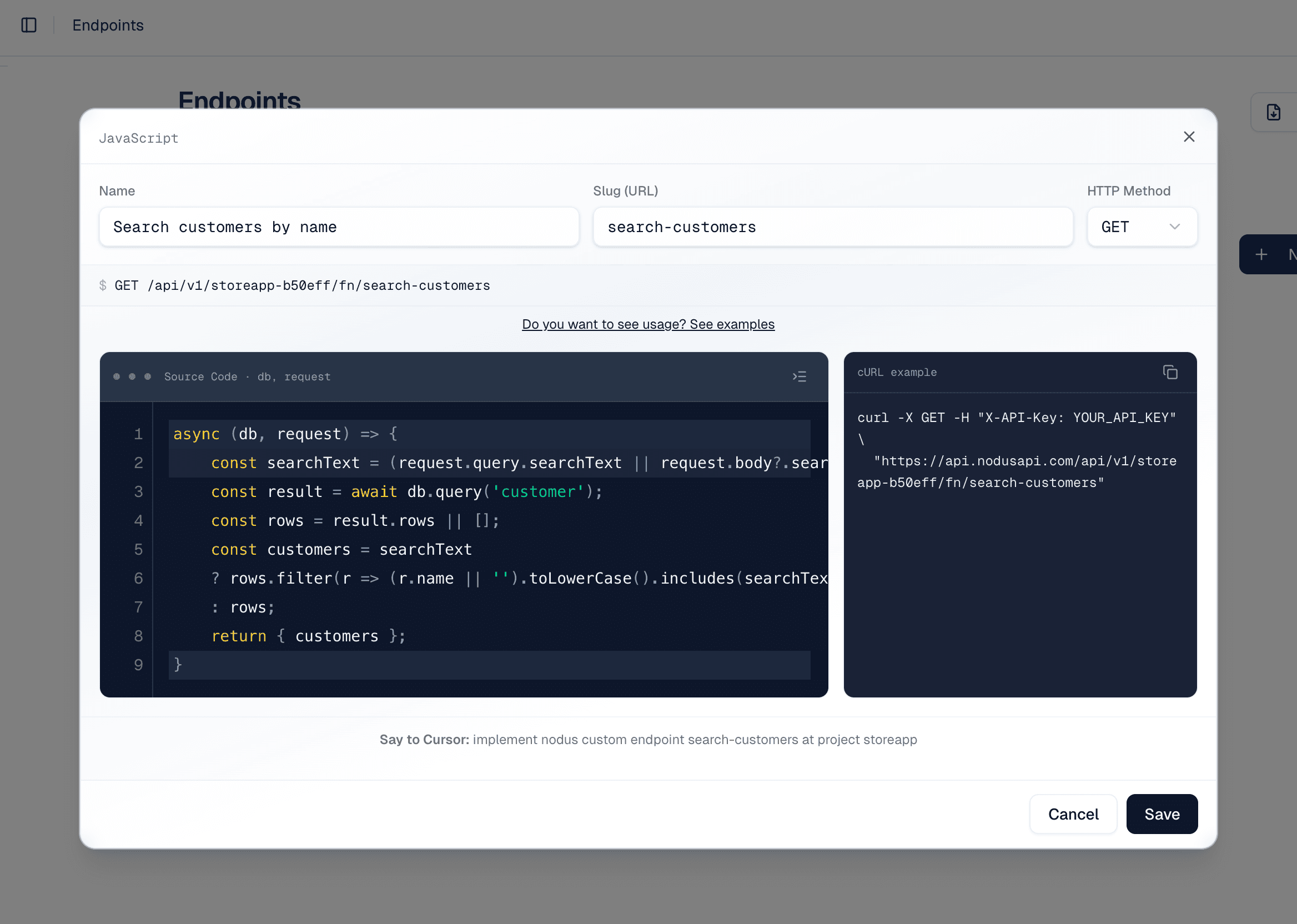Click the plus icon on the New button

tap(1261, 254)
